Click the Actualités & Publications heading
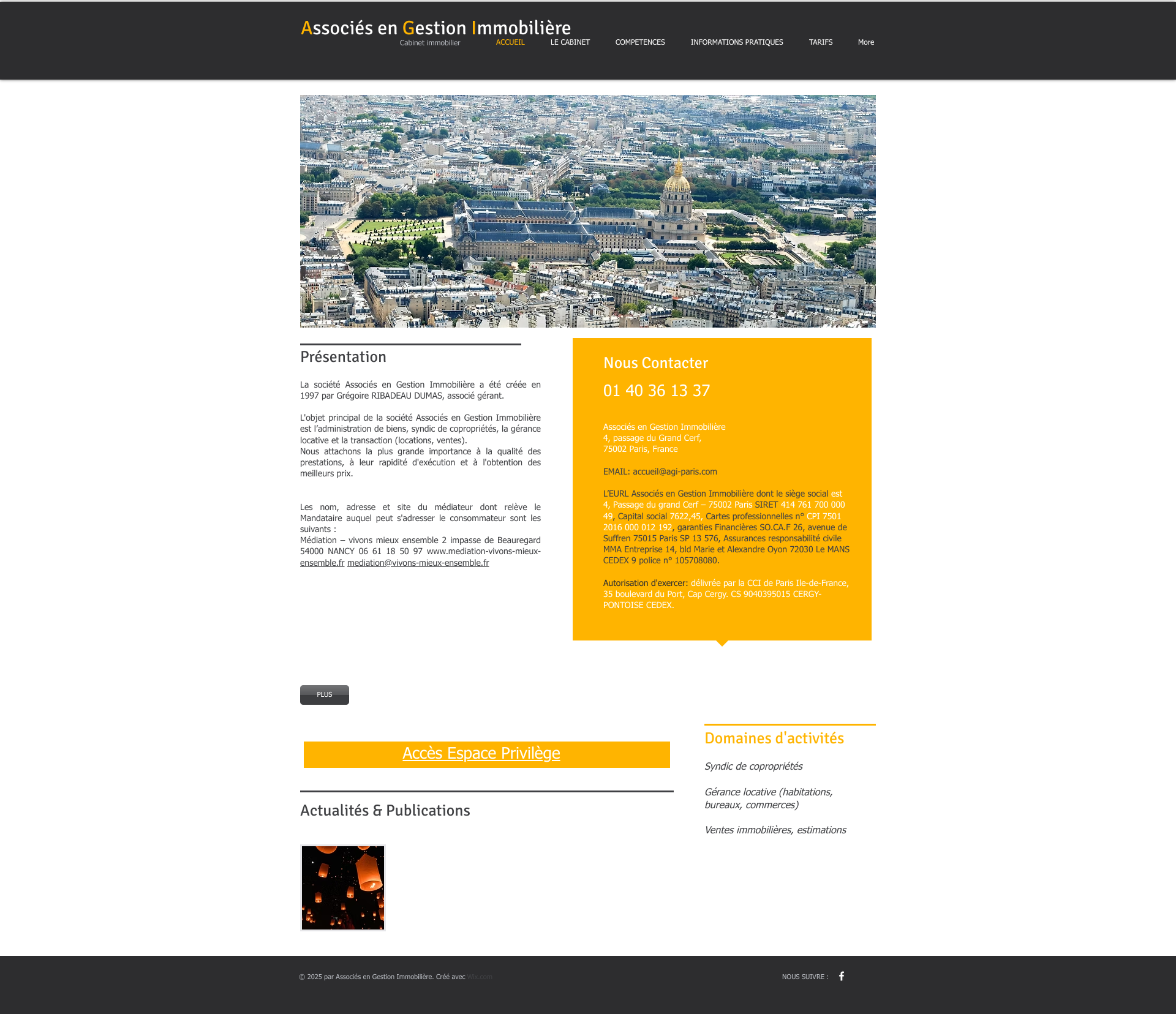The image size is (1176, 1014). pos(385,811)
